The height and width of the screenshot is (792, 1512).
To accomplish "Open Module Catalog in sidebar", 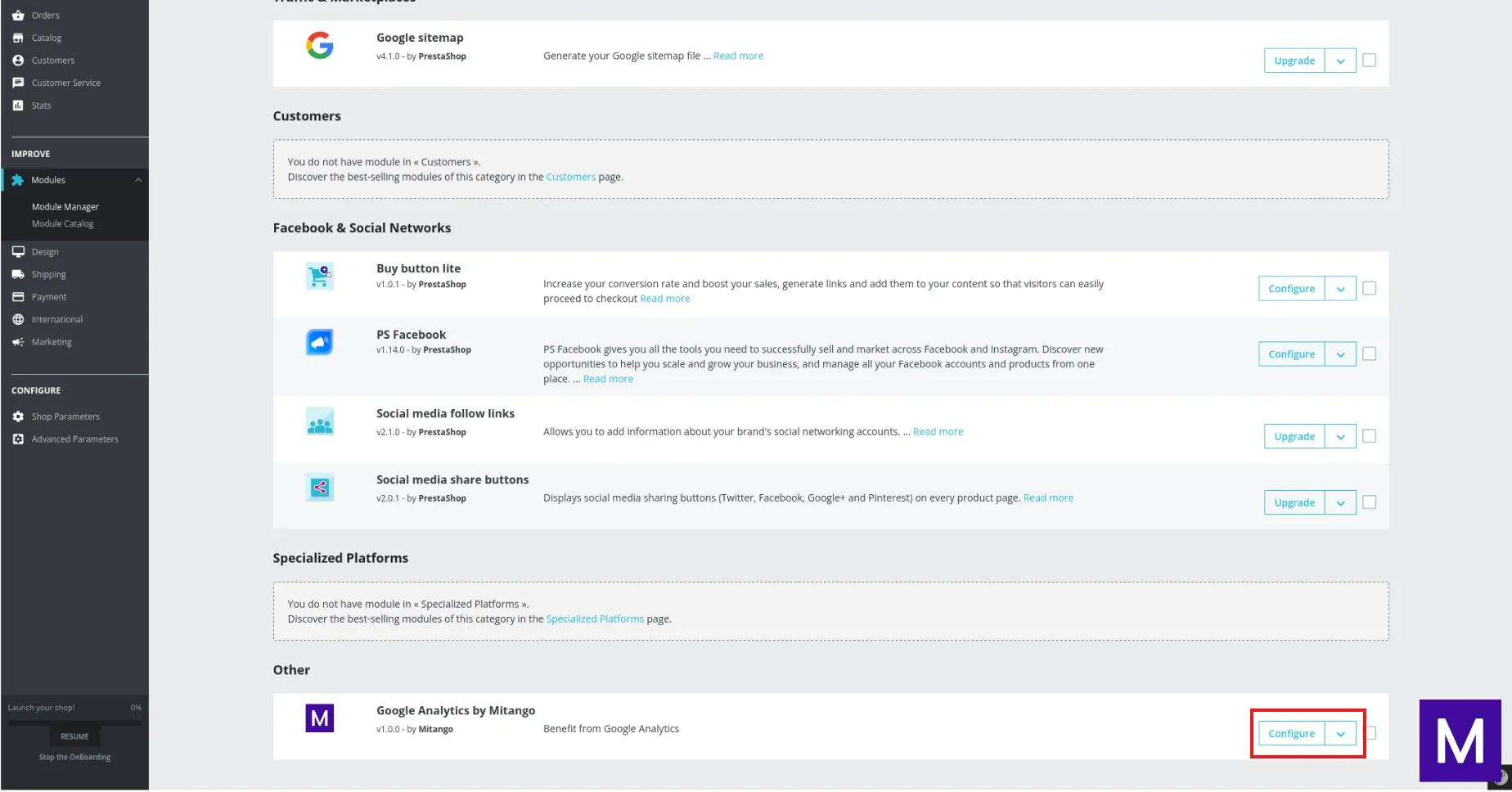I will click(62, 224).
